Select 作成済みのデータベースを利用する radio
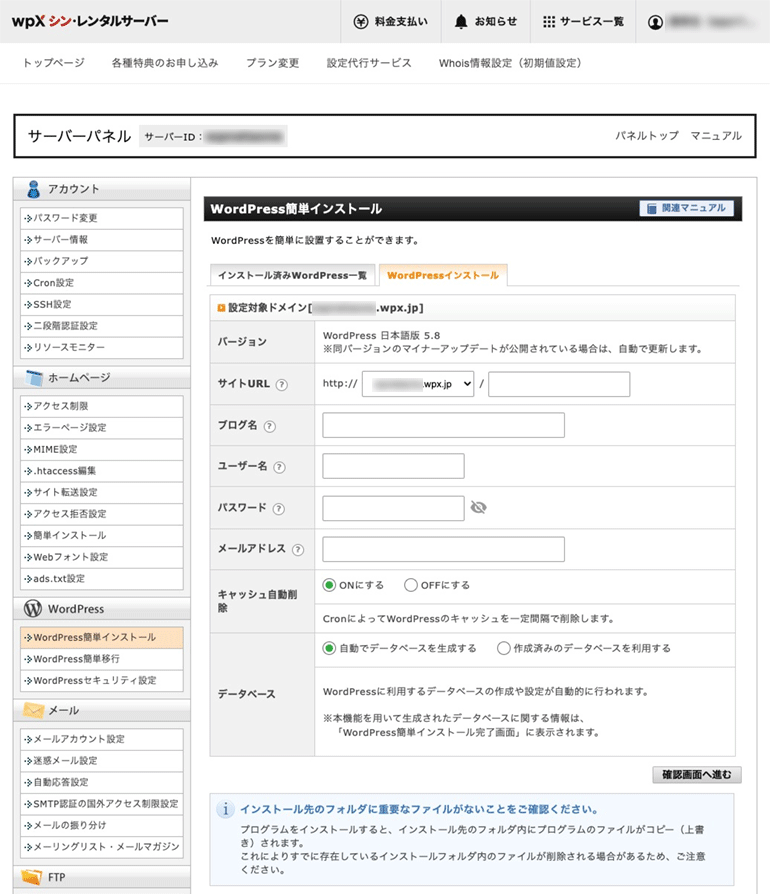The width and height of the screenshot is (770, 894). point(503,648)
